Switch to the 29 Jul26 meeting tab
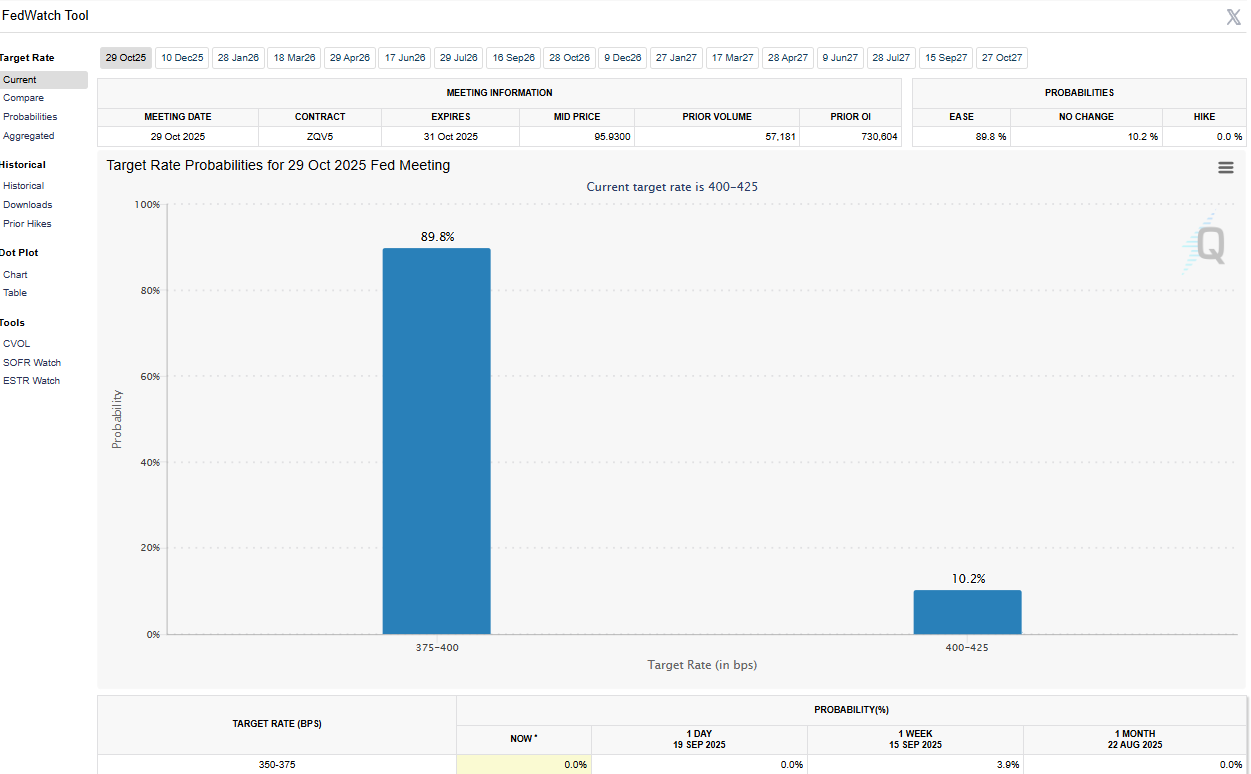This screenshot has width=1251, height=774. pos(459,58)
